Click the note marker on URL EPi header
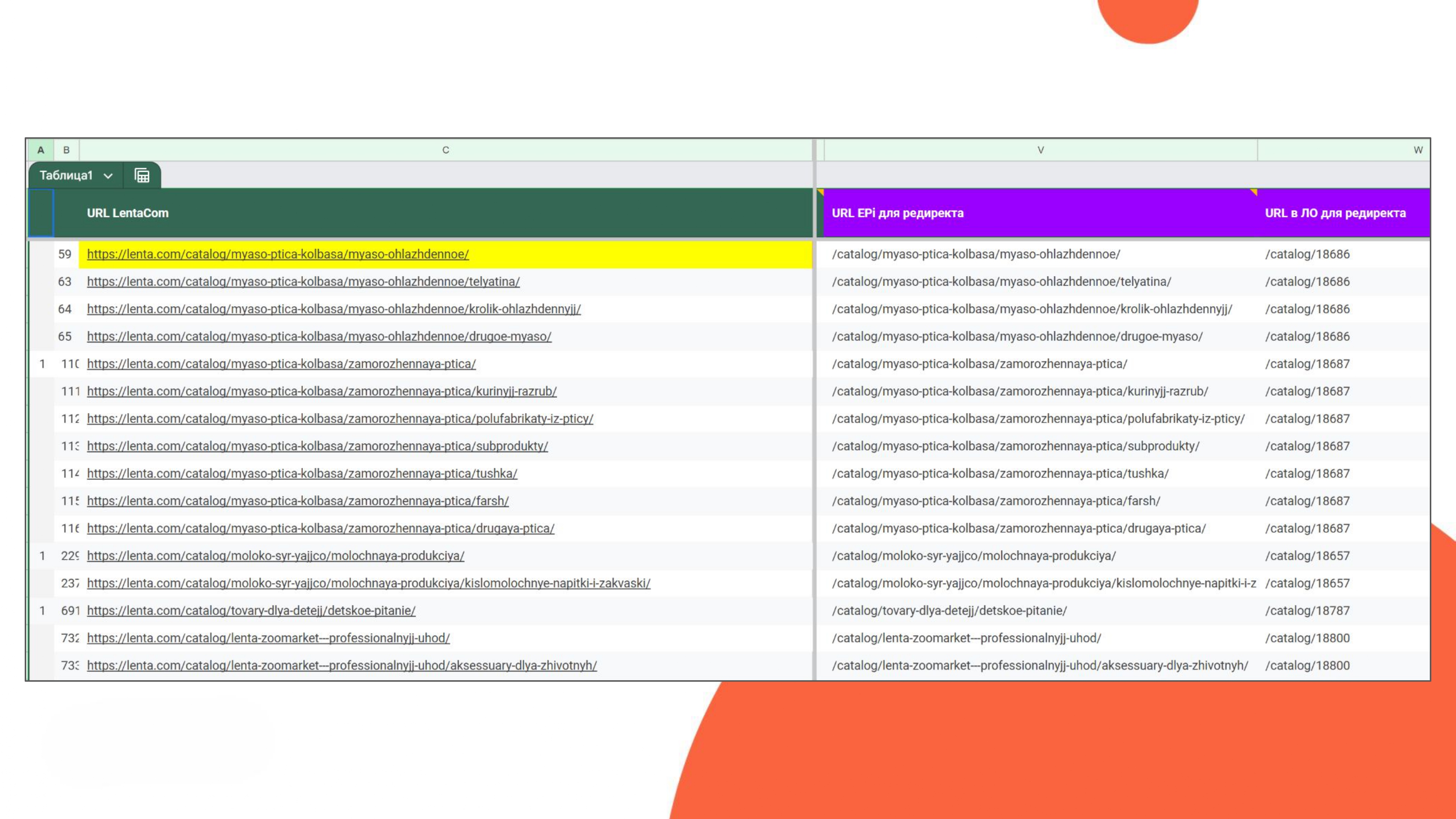 point(821,193)
